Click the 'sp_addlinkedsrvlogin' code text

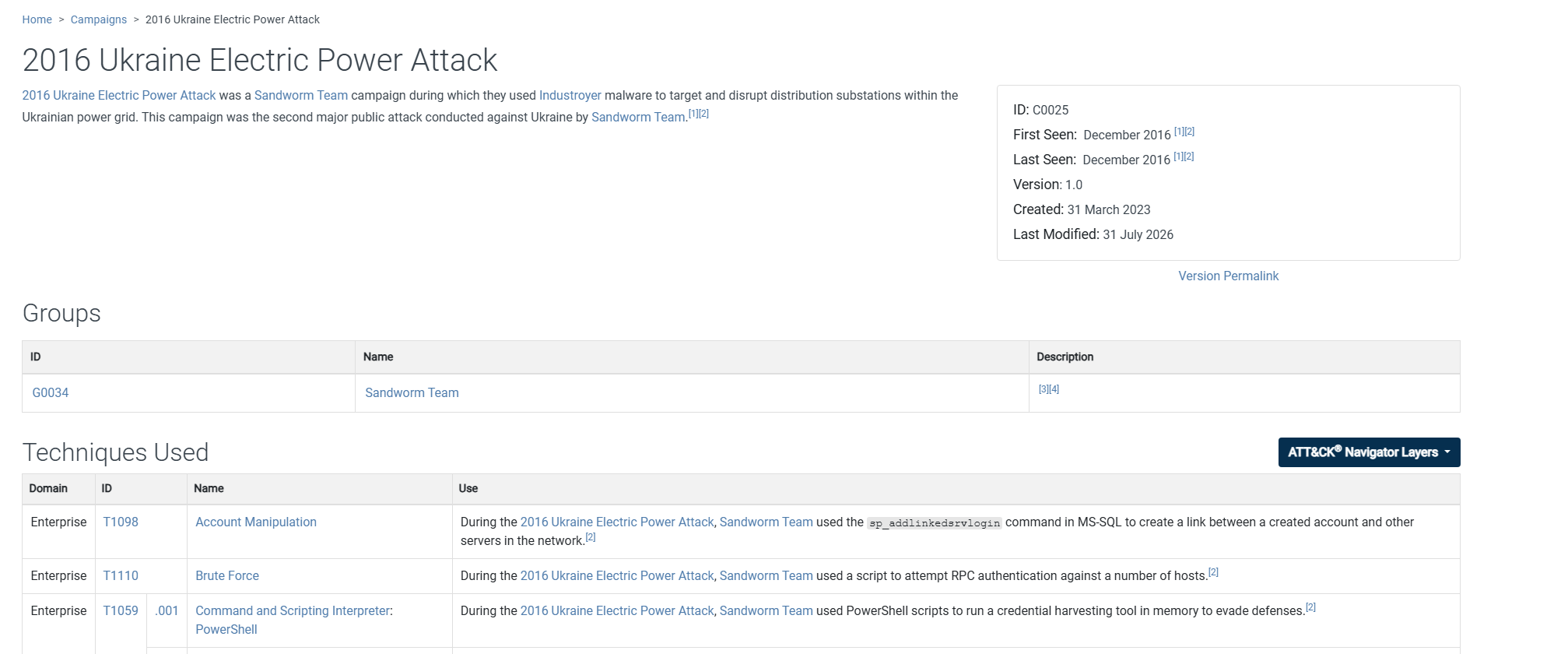click(x=935, y=523)
